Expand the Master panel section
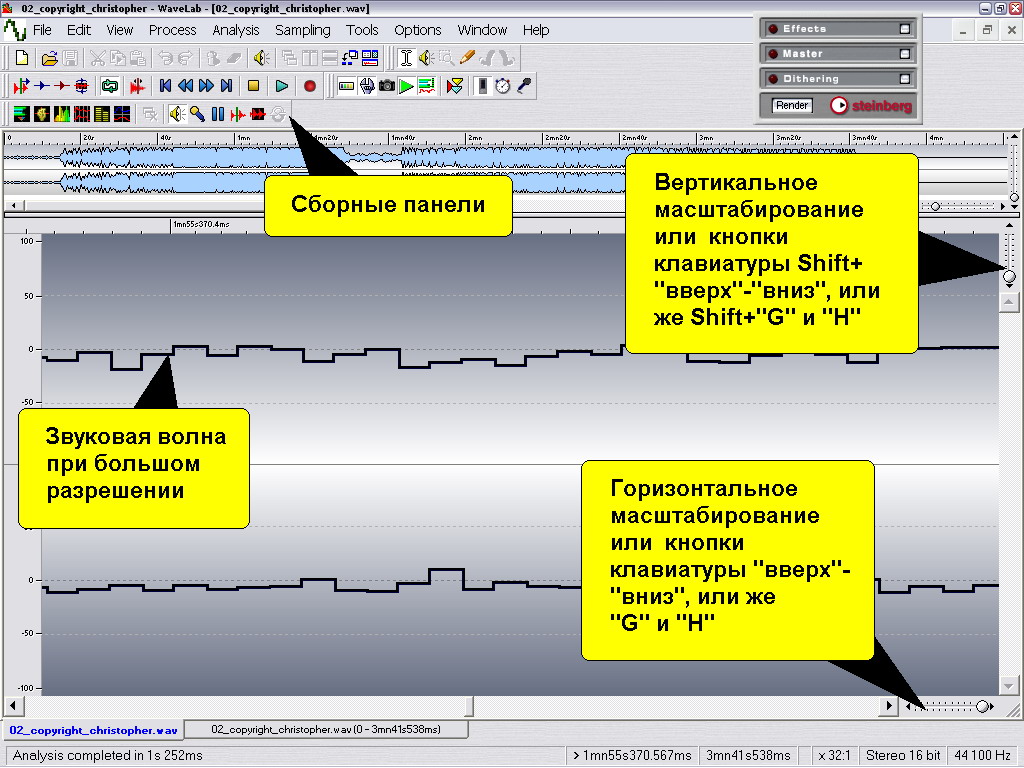Image resolution: width=1024 pixels, height=768 pixels. pyautogui.click(x=904, y=54)
